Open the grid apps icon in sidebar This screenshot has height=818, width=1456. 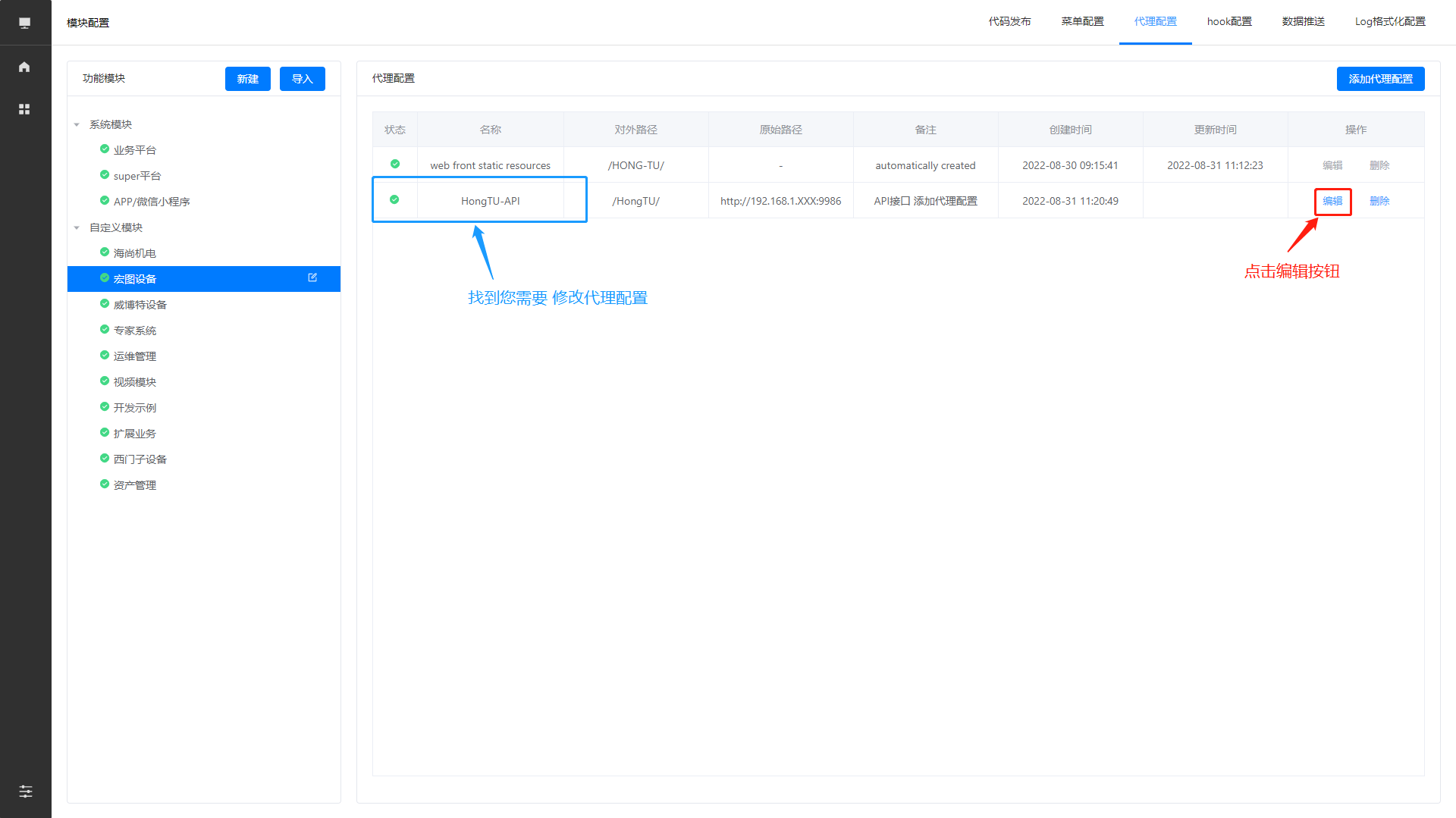click(24, 109)
